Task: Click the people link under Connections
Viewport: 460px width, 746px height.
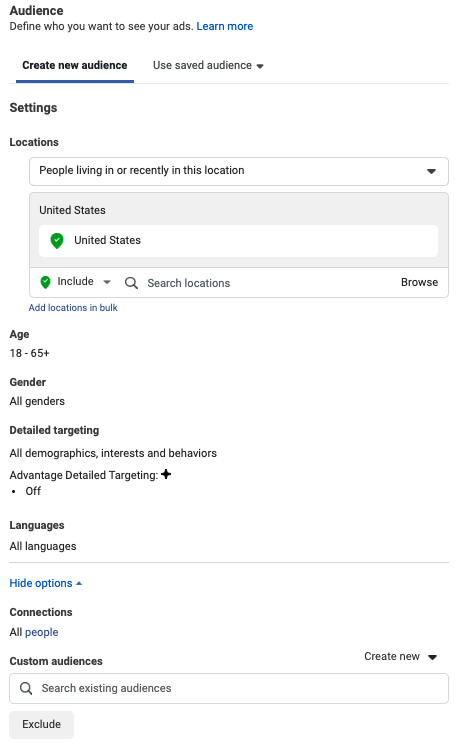Action: click(42, 633)
